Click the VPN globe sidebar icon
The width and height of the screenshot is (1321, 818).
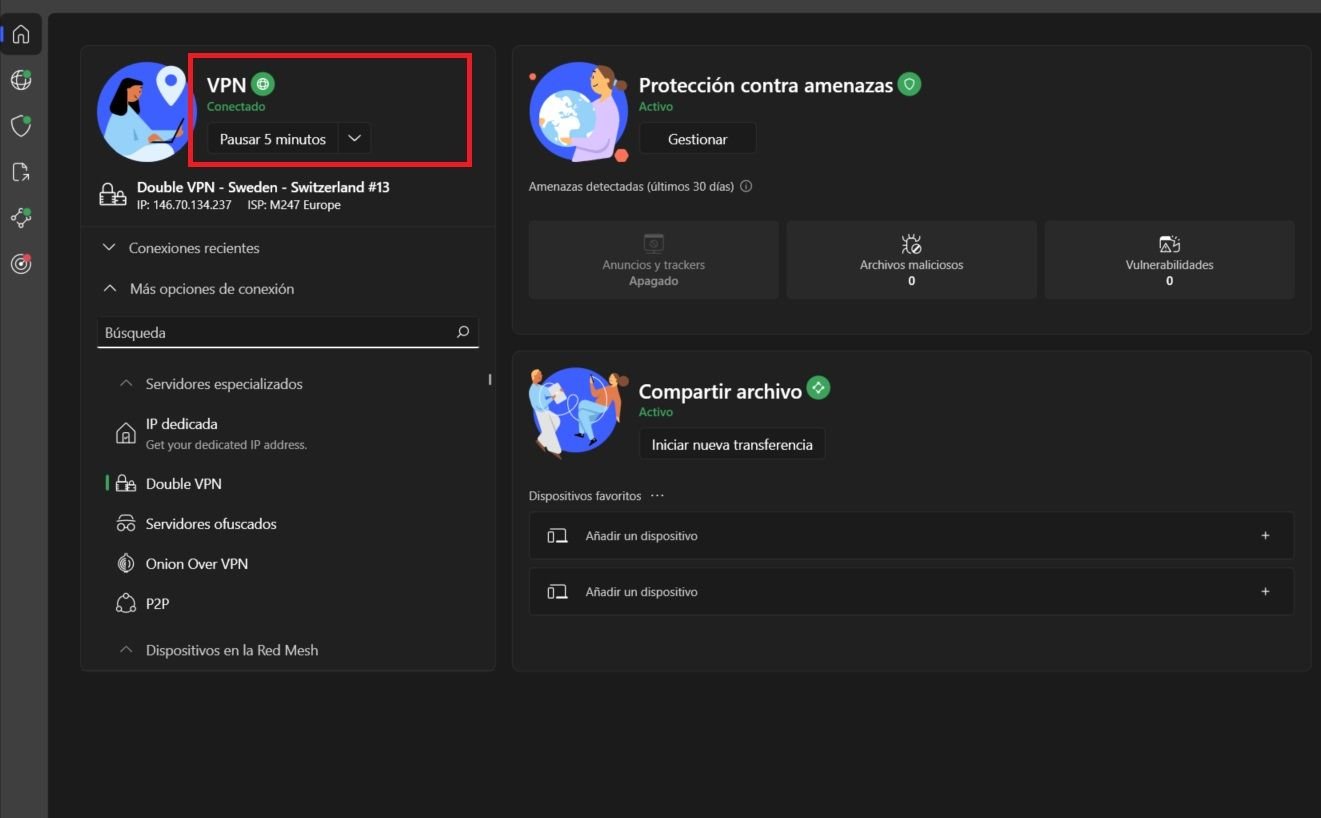[21, 80]
